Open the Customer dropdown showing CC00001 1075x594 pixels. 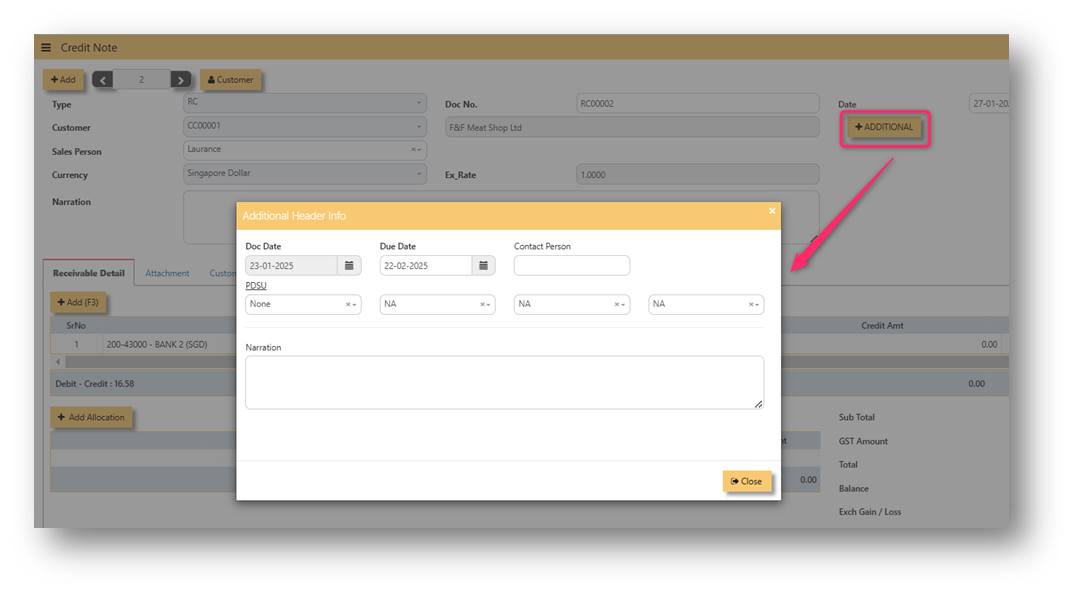305,127
